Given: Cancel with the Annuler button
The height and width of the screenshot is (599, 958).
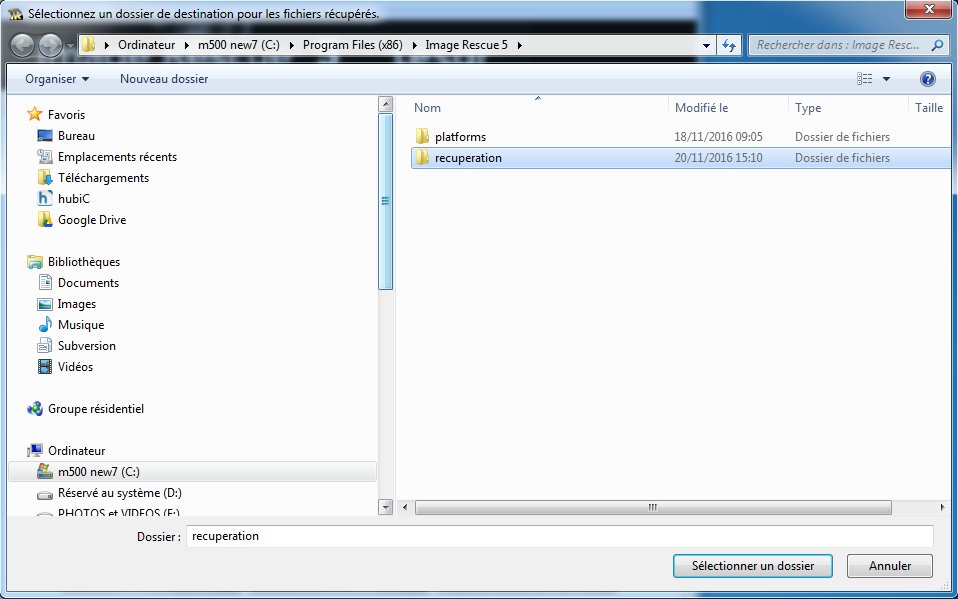Looking at the screenshot, I should pyautogui.click(x=889, y=566).
